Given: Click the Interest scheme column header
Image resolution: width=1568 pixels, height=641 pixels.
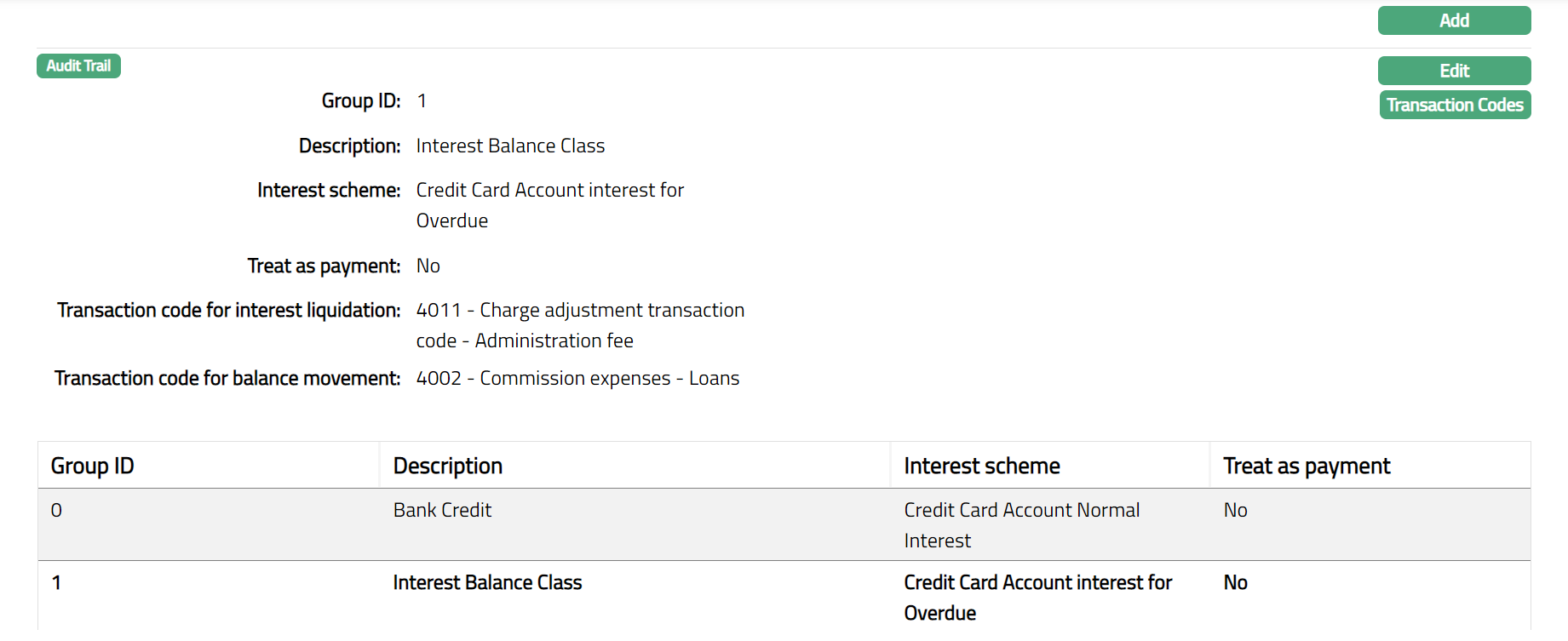Looking at the screenshot, I should tap(981, 466).
